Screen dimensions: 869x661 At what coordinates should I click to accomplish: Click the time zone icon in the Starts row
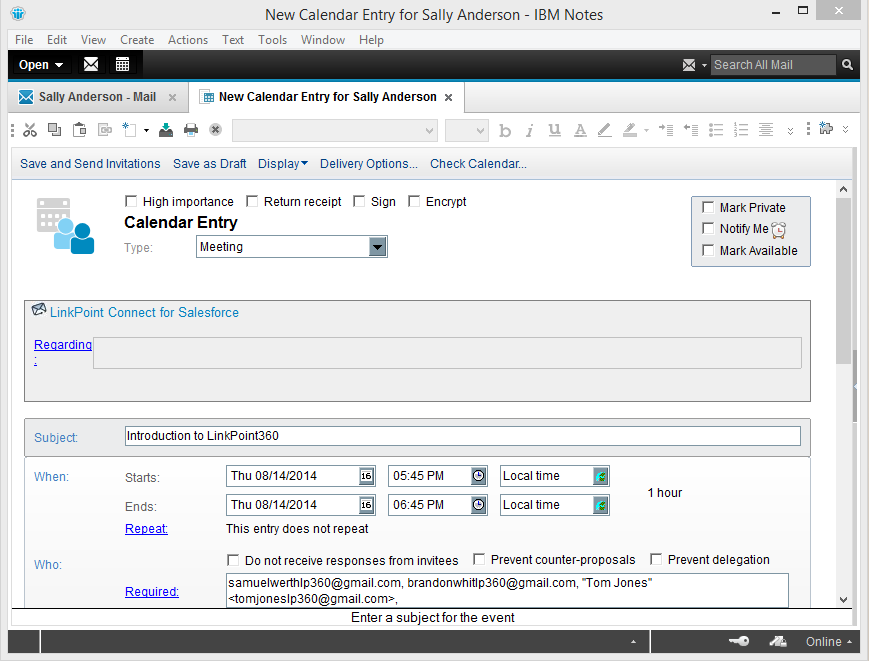pos(601,476)
